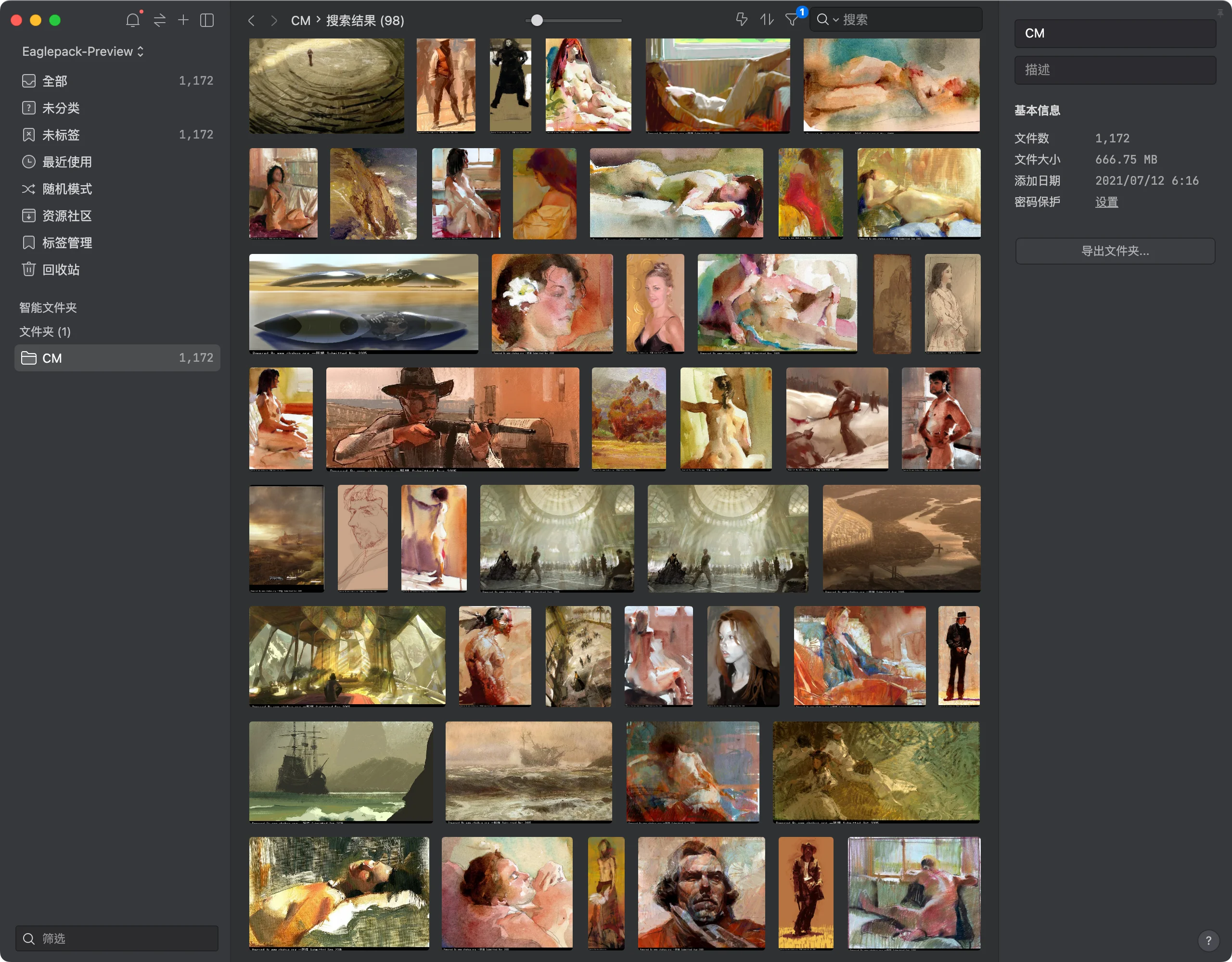Viewport: 1232px width, 962px height.
Task: Open the figure in snow with sword thumbnail
Action: 837,419
